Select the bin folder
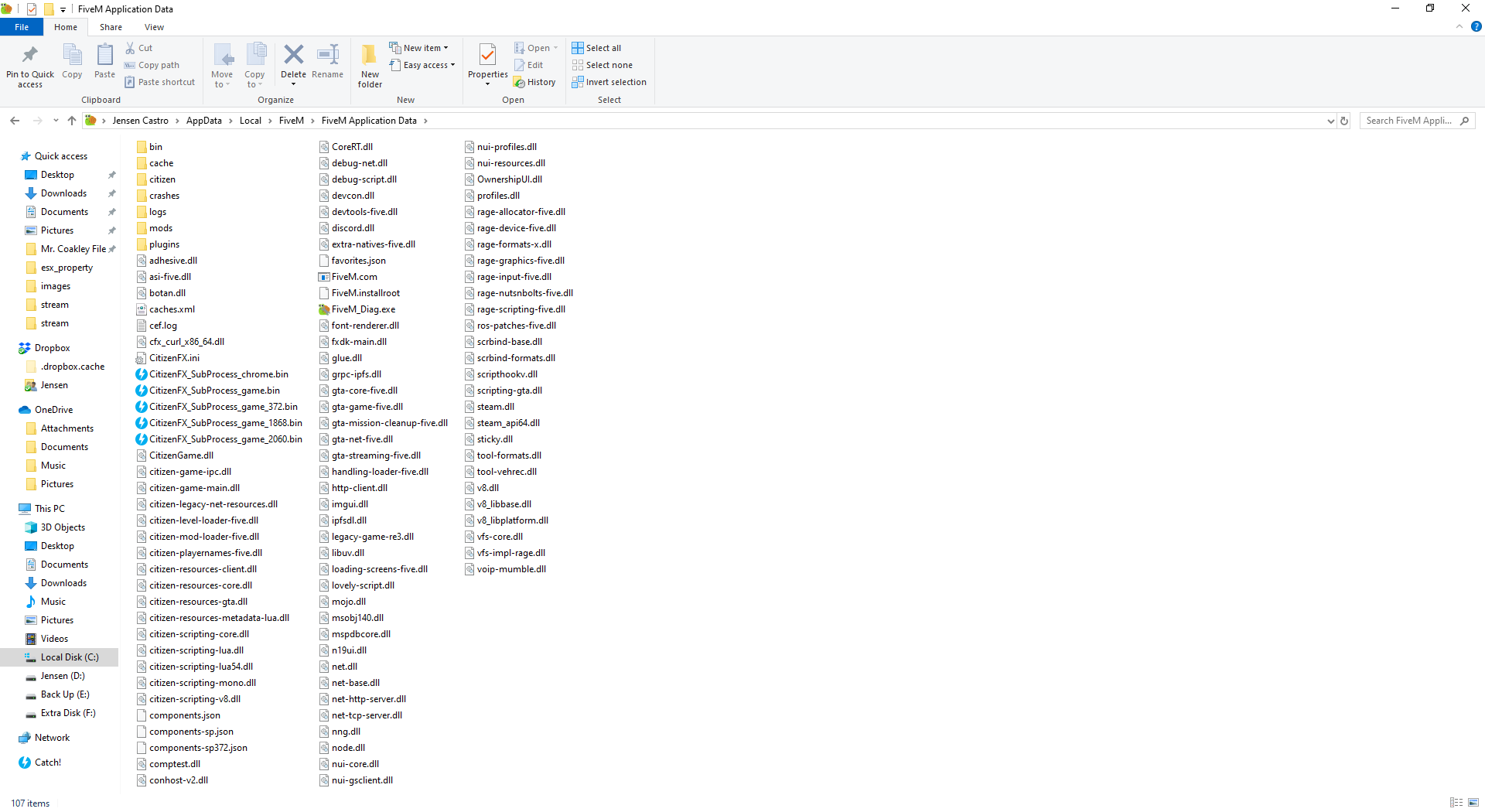The width and height of the screenshot is (1485, 812). tap(149, 147)
